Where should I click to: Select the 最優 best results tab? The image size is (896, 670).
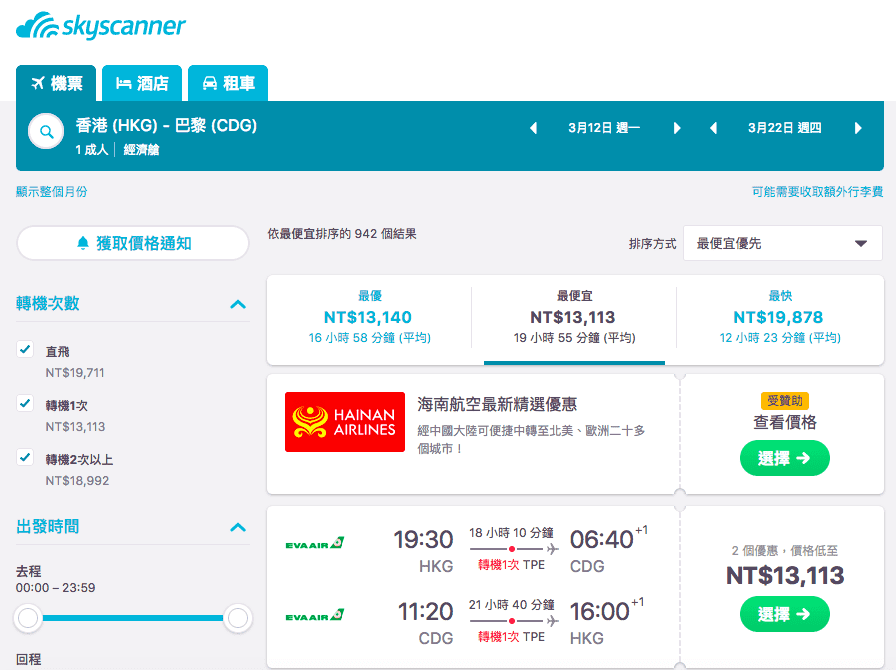[369, 317]
